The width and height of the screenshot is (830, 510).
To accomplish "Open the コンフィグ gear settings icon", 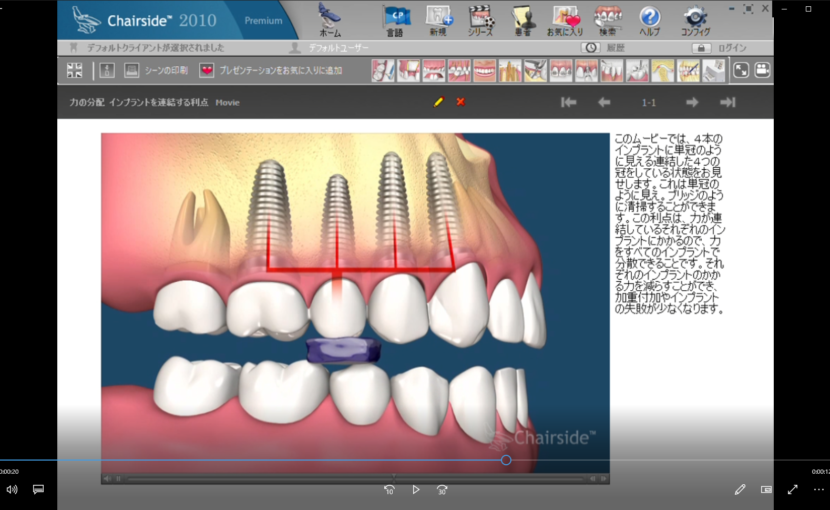I will coord(696,20).
